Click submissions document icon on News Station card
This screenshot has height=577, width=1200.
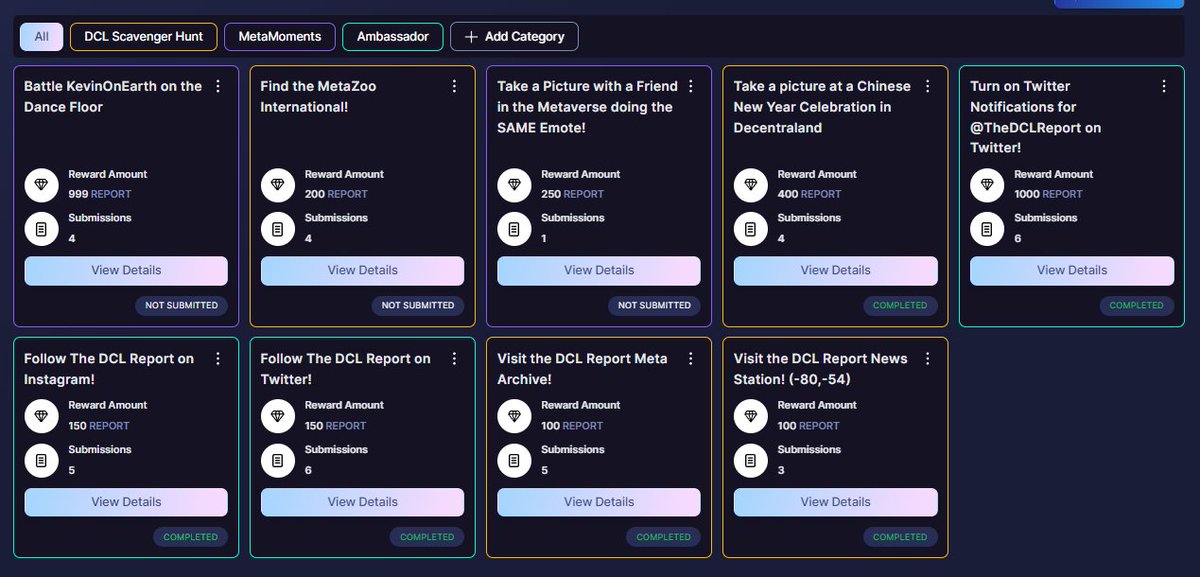click(750, 460)
